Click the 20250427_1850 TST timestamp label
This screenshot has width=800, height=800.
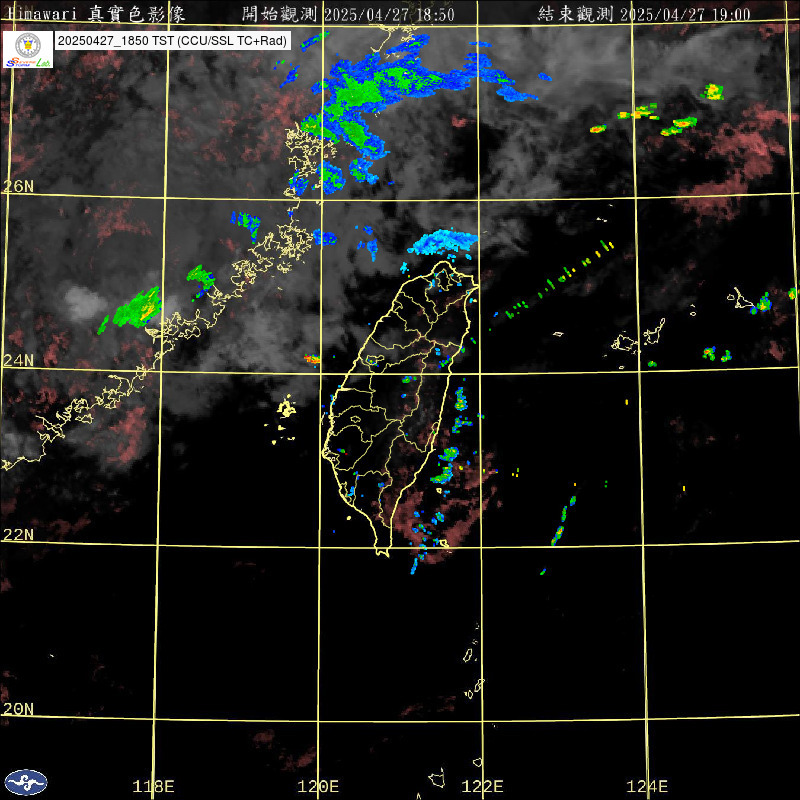coord(172,41)
